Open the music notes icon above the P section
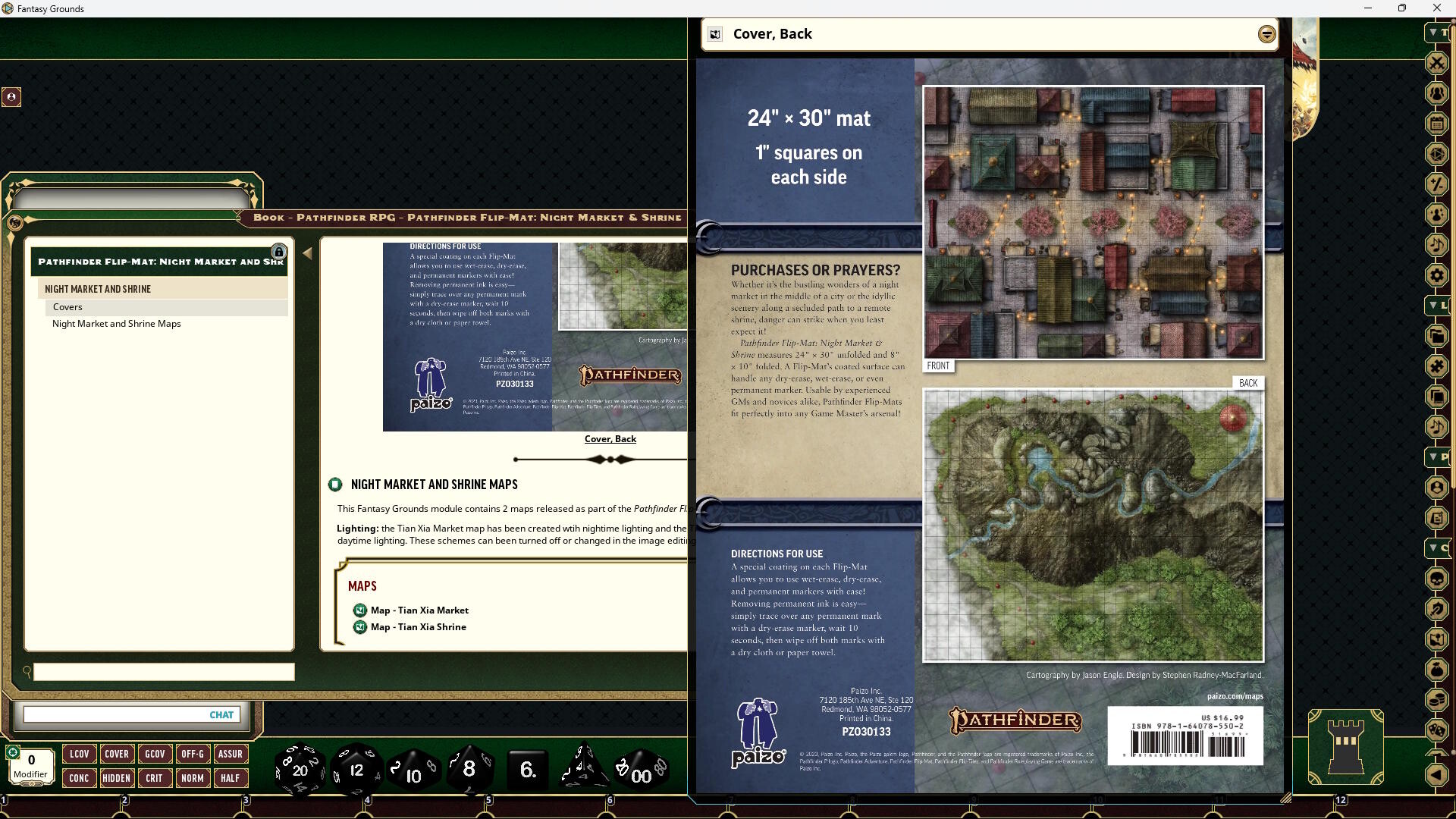Screen dimensions: 1456x819 pyautogui.click(x=1437, y=427)
